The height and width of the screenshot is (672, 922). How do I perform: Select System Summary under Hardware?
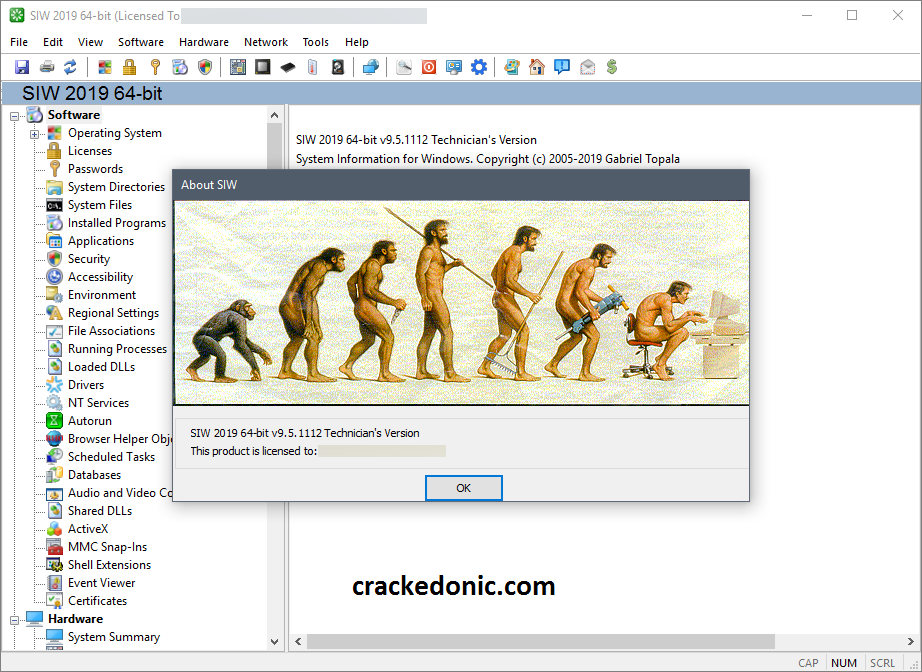coord(113,637)
